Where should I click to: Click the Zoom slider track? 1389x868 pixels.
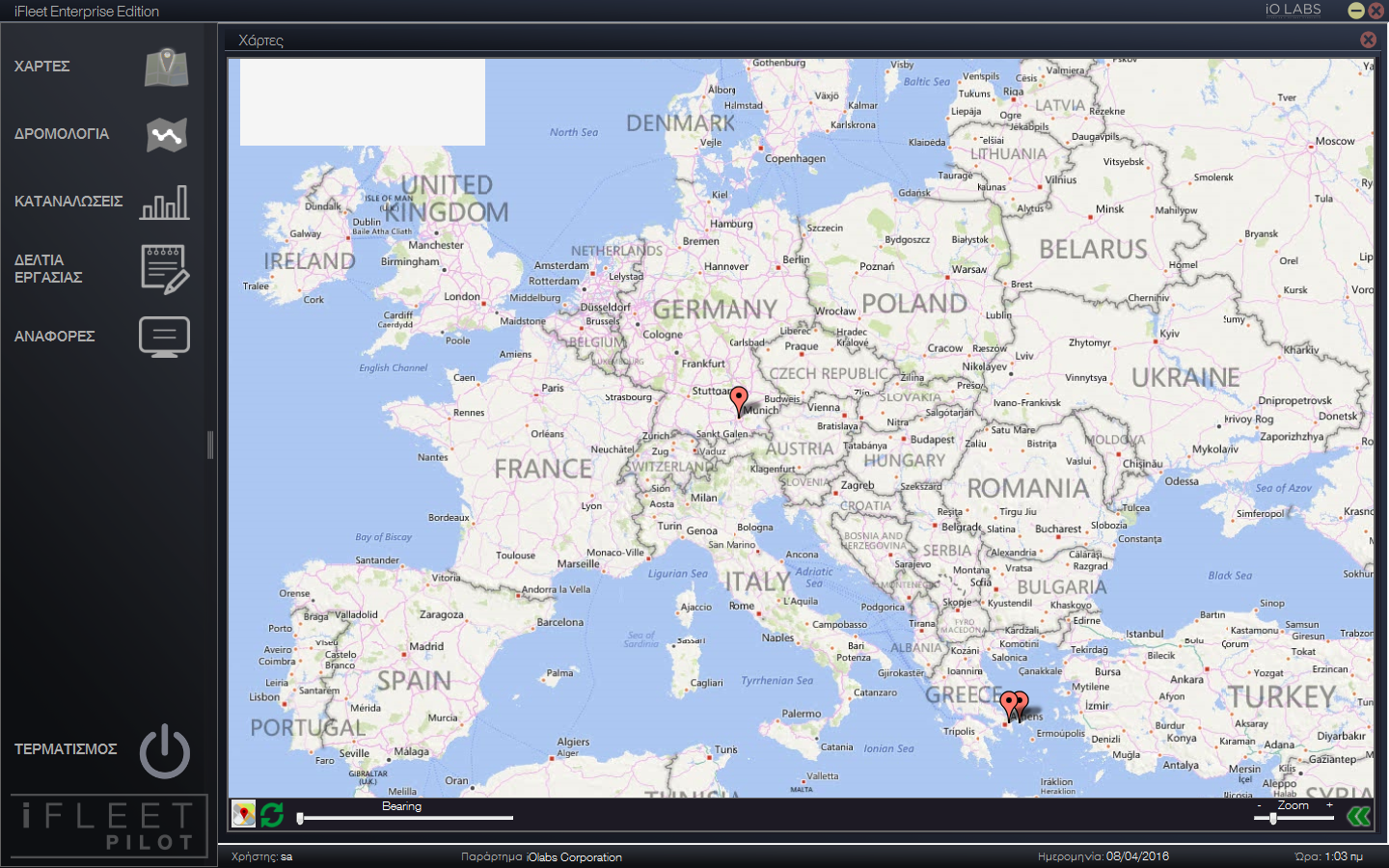[x=1302, y=818]
